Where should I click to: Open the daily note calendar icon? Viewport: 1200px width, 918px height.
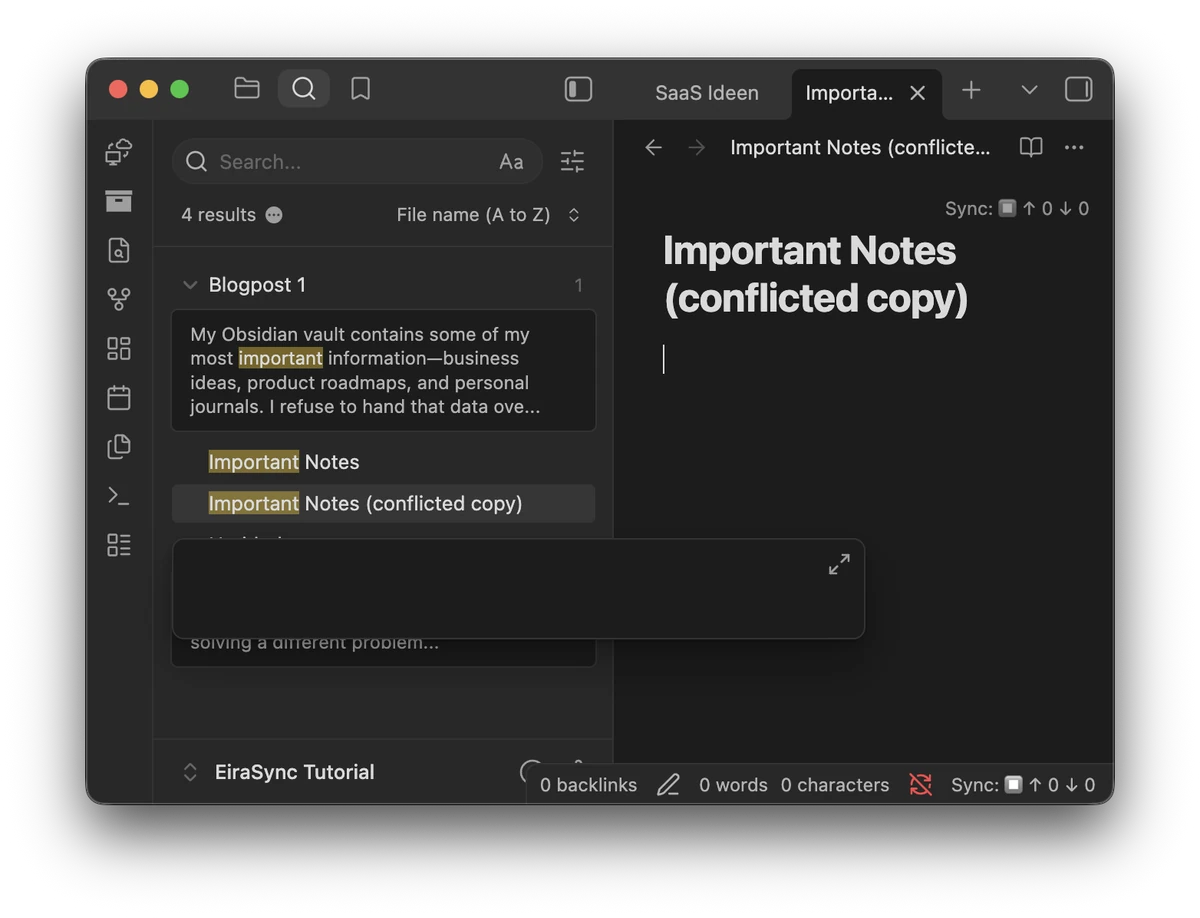[x=119, y=397]
